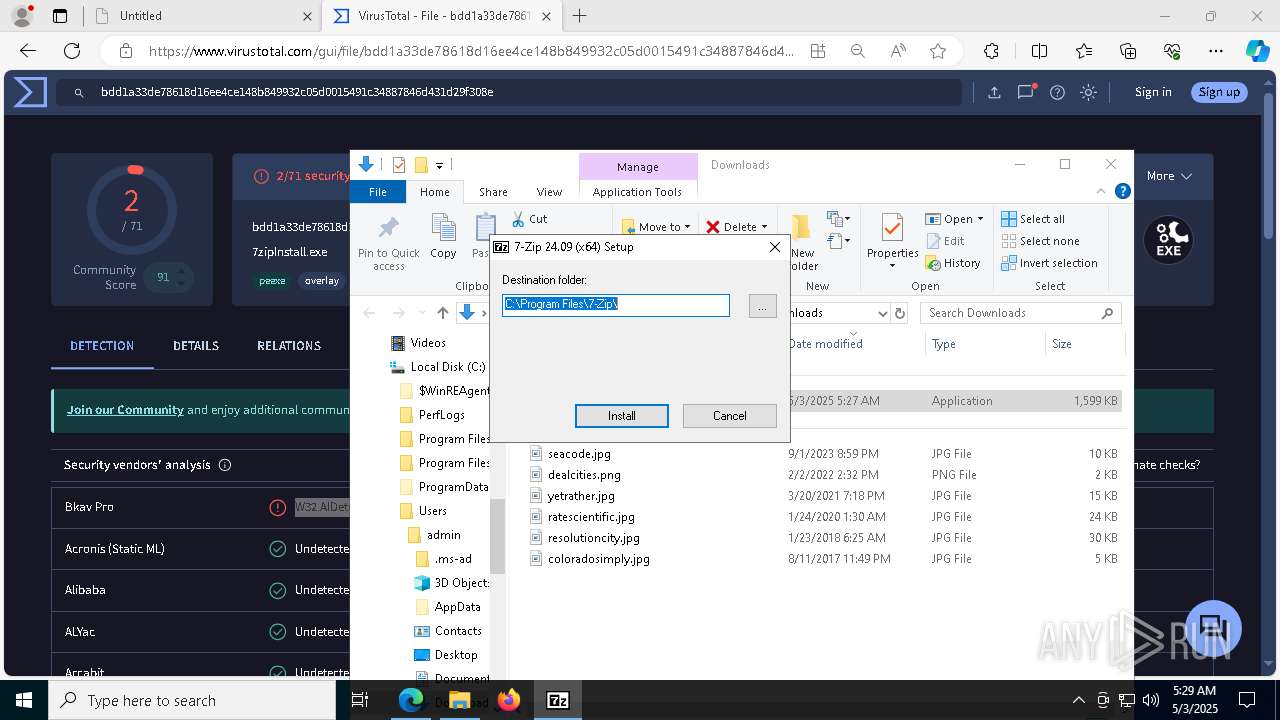Select the Desktop folder in tree

446,655
